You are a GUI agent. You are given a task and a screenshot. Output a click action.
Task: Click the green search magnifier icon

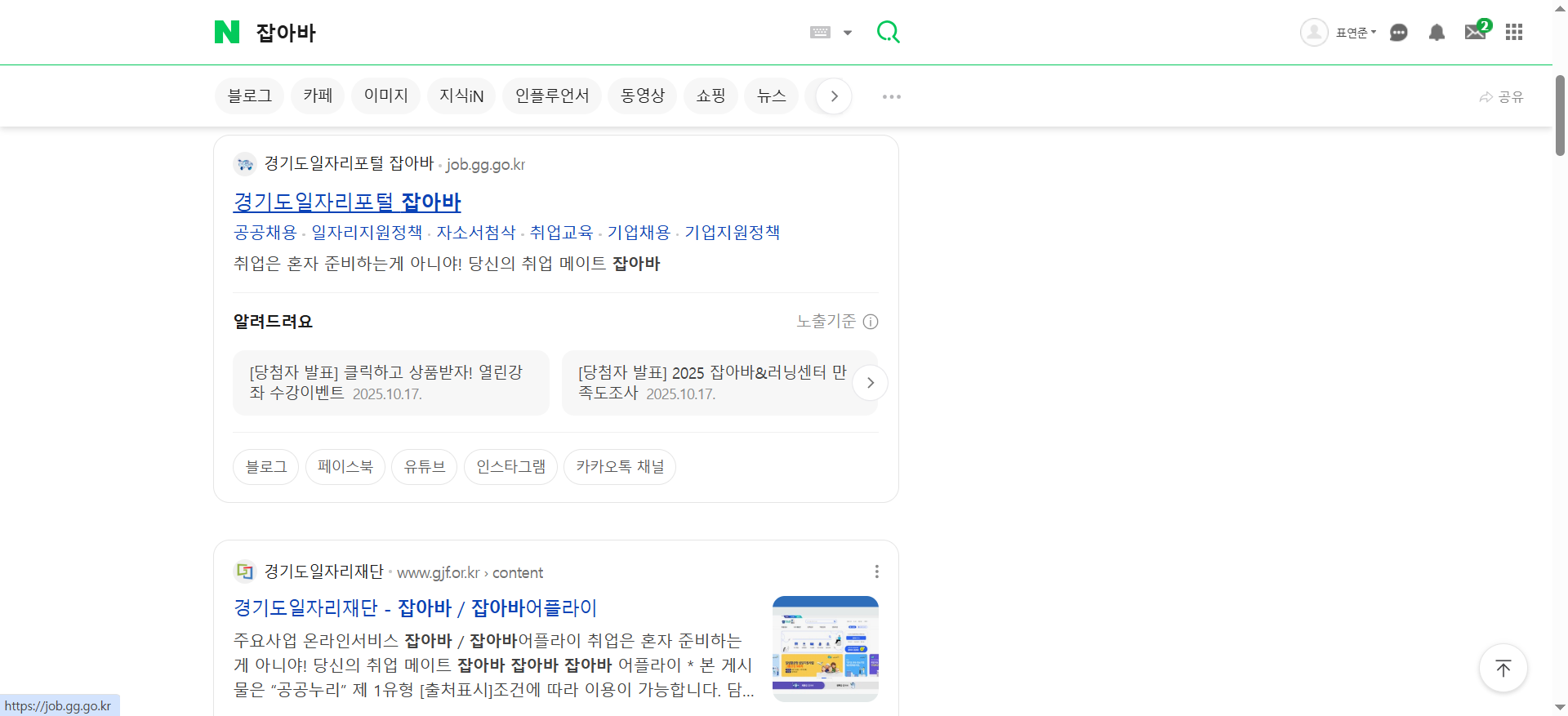(x=888, y=32)
